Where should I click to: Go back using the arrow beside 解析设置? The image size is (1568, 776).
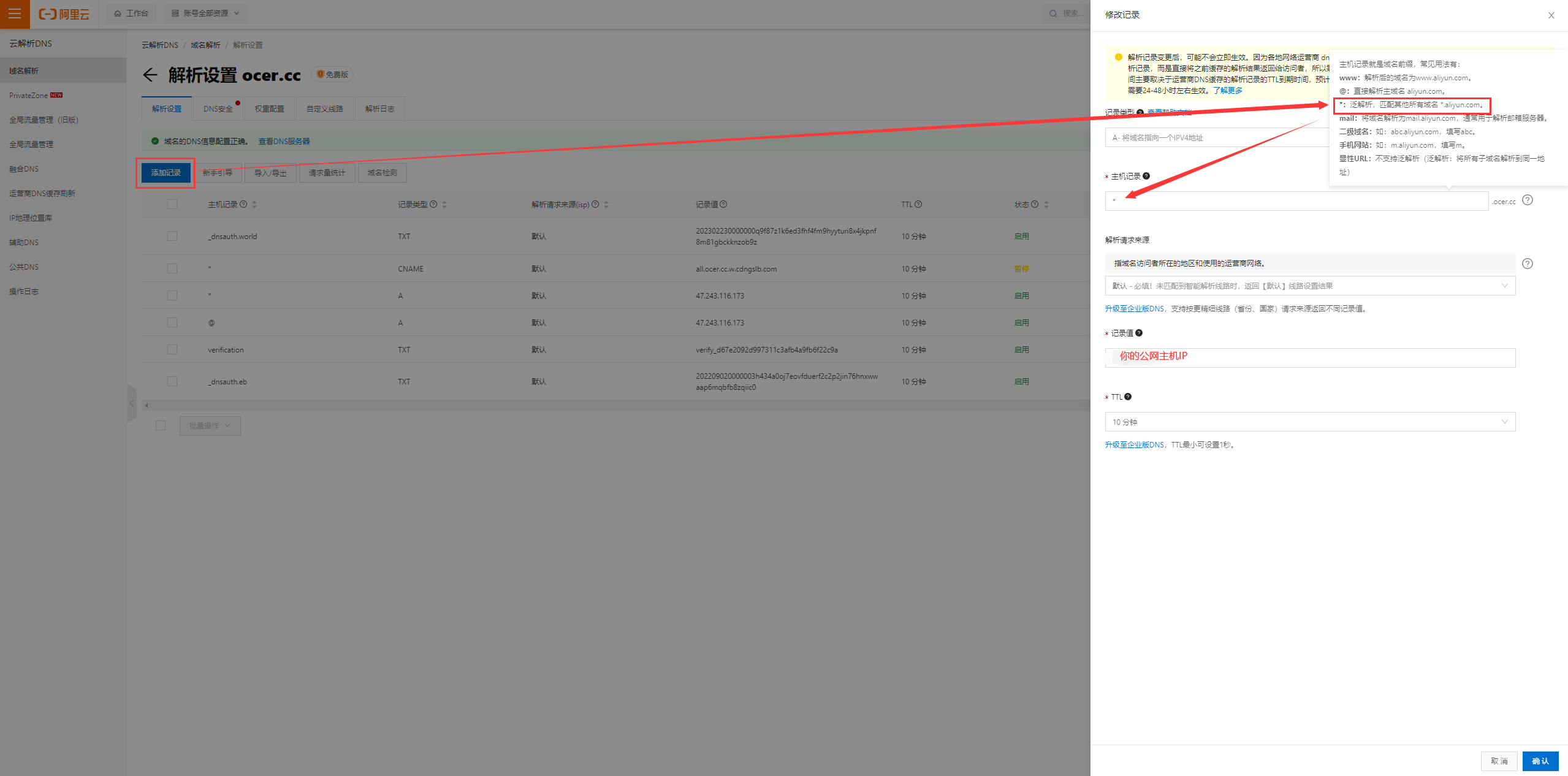pyautogui.click(x=150, y=75)
